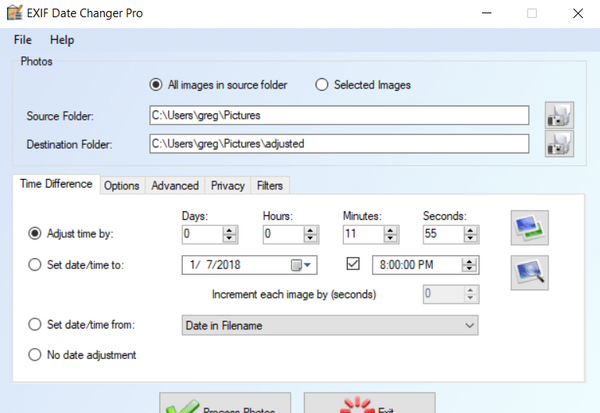Minimize the EXIF Date Changer window
Image resolution: width=600 pixels, height=413 pixels.
click(486, 13)
